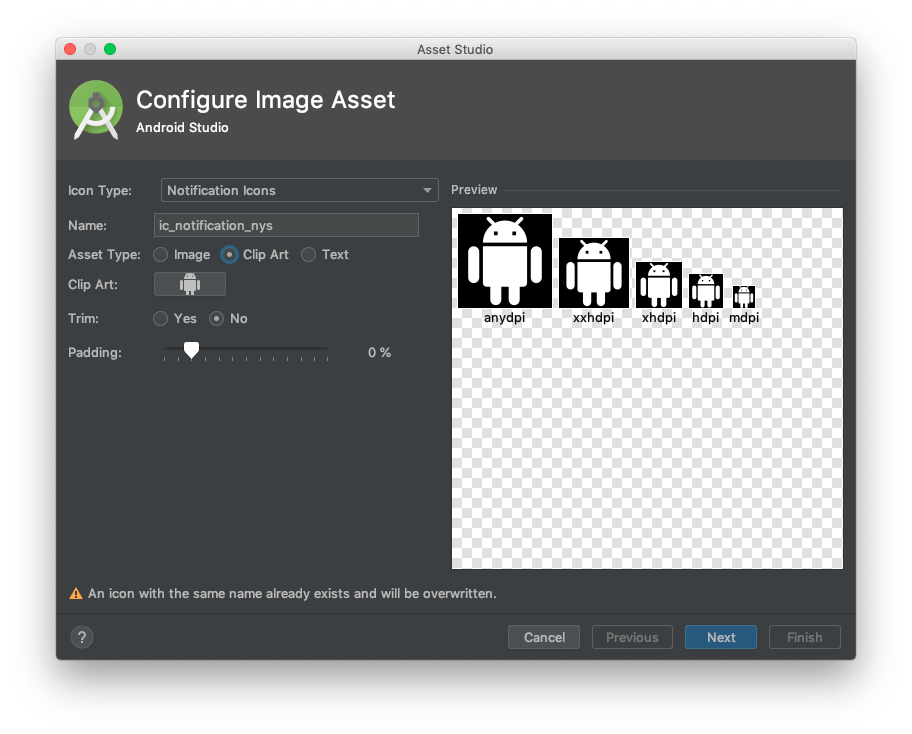Close the Asset Studio window
The height and width of the screenshot is (734, 912).
coord(70,49)
